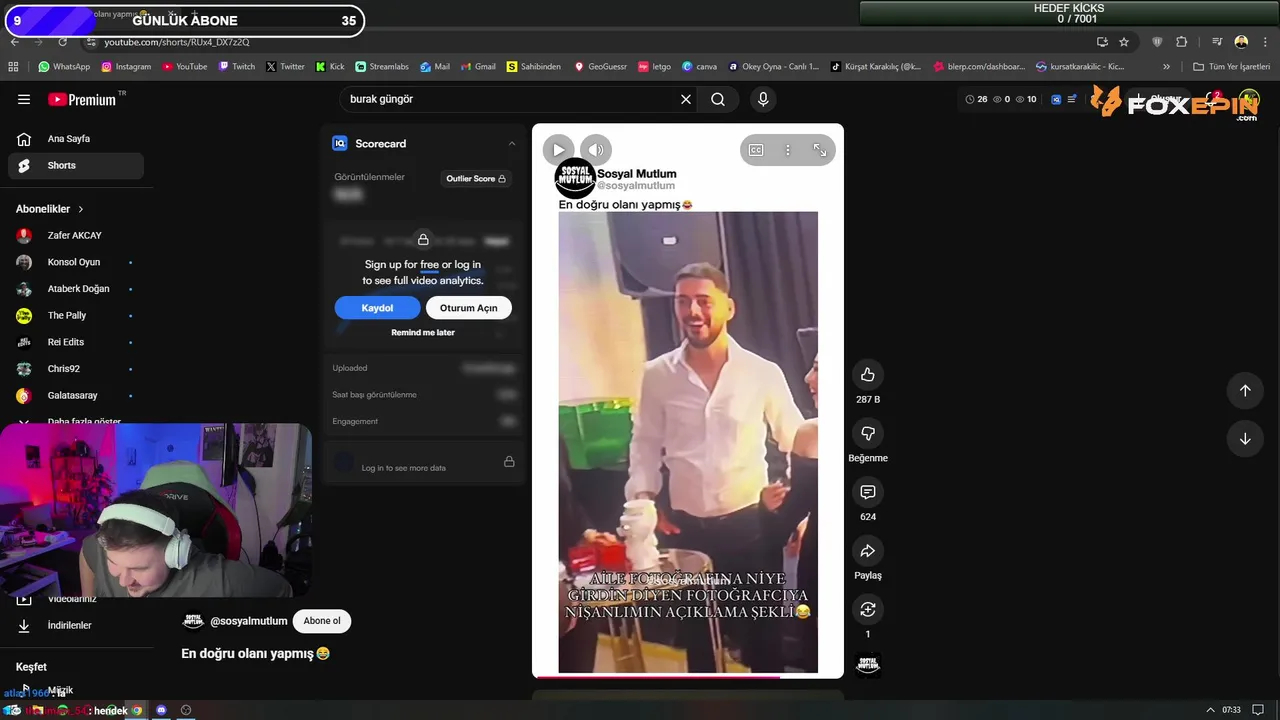The width and height of the screenshot is (1280, 720).
Task: Open Galatasaray subscription channel
Action: (76, 396)
